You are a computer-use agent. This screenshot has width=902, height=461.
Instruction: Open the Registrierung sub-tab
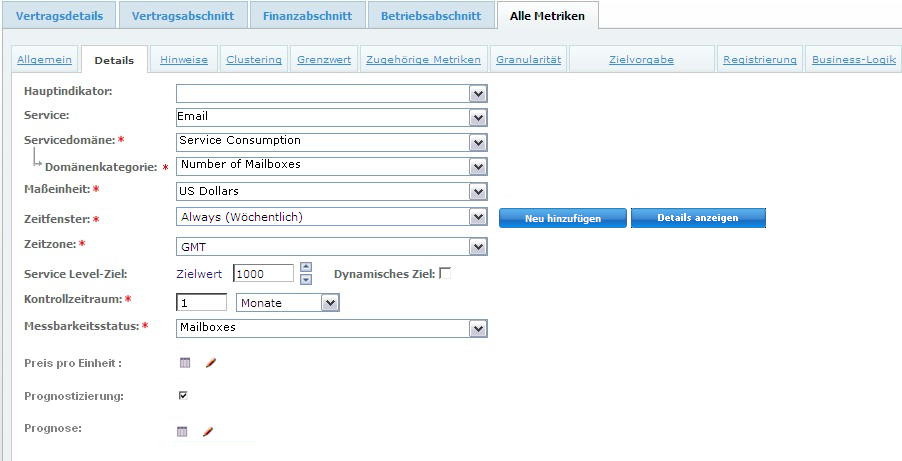(760, 59)
